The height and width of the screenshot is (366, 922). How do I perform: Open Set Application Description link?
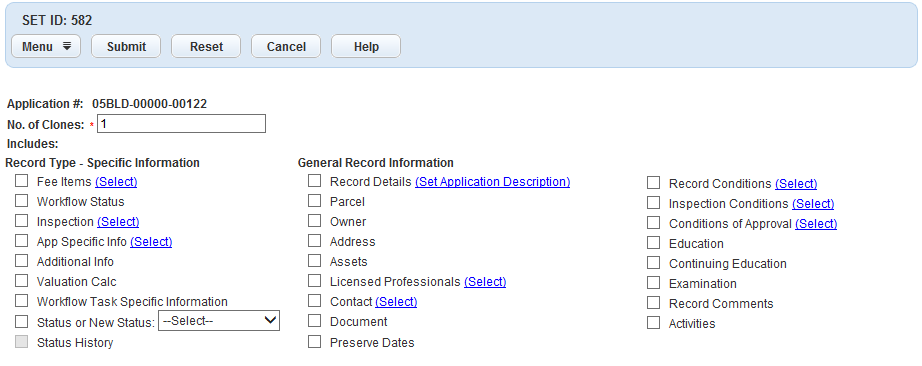pos(492,182)
